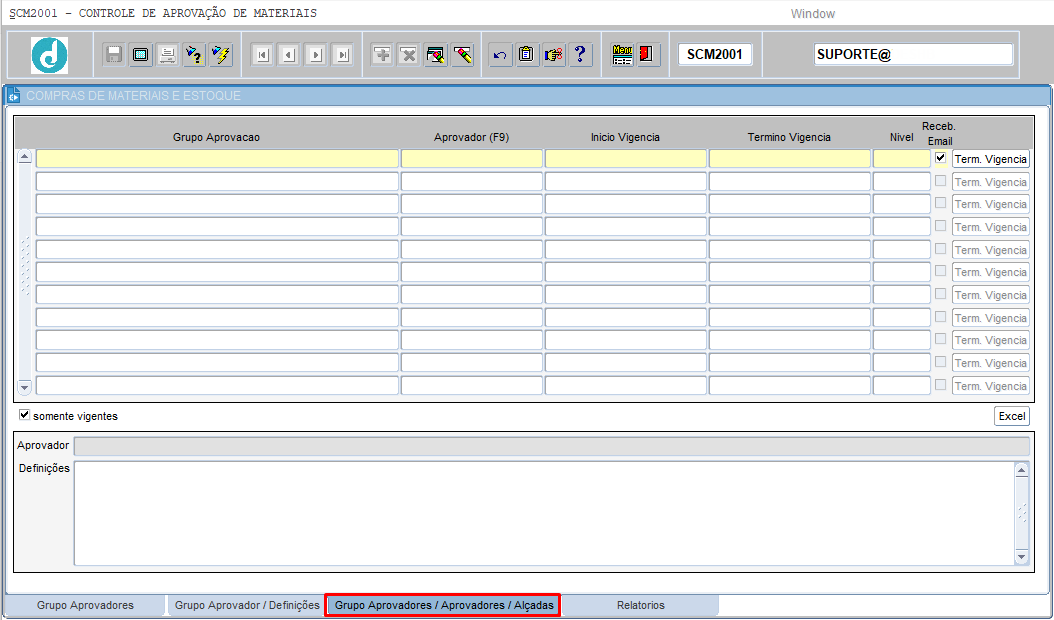1054x620 pixels.
Task: Switch to the Grupo Aprovadores tab
Action: point(85,605)
